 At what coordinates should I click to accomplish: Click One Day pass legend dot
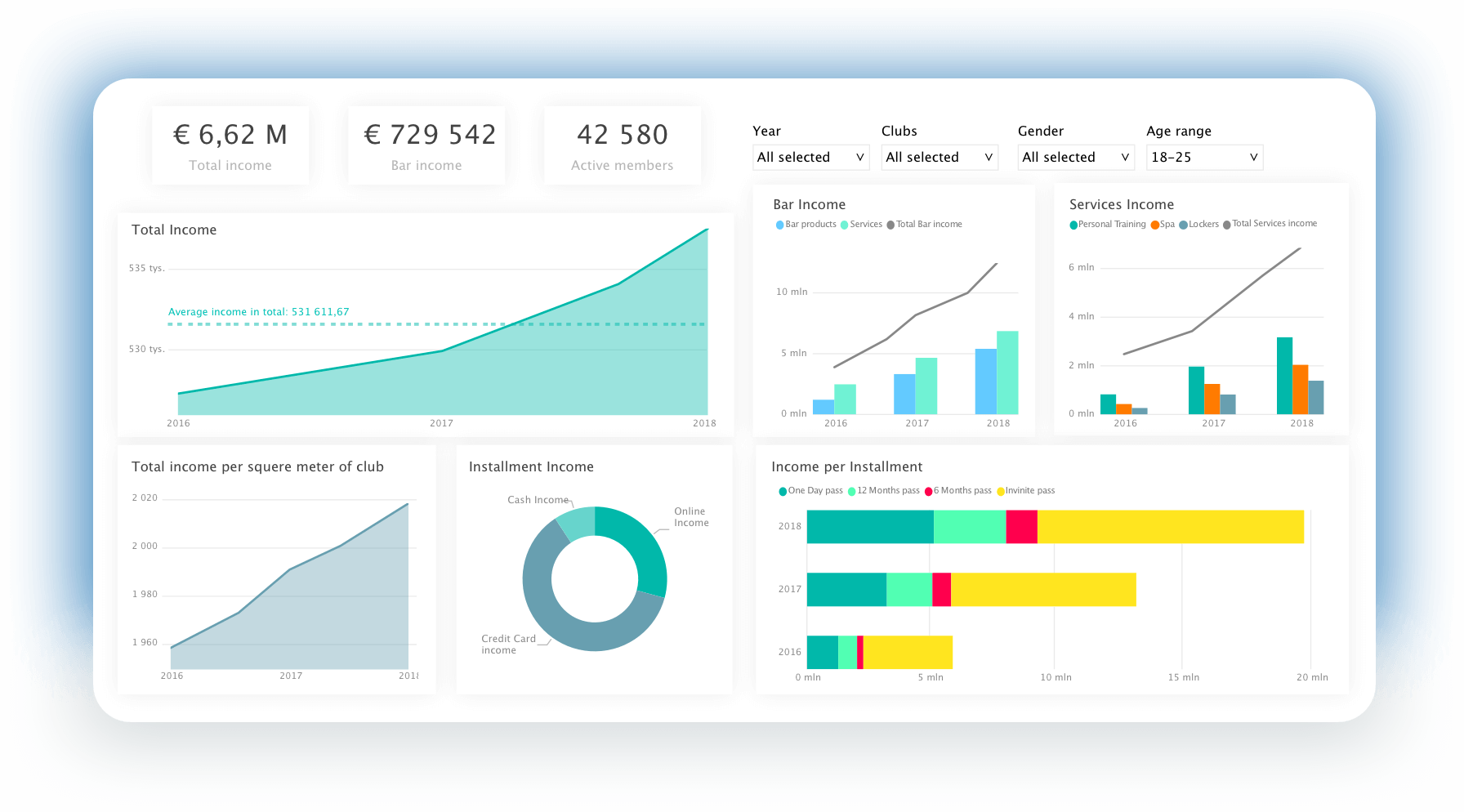click(783, 491)
